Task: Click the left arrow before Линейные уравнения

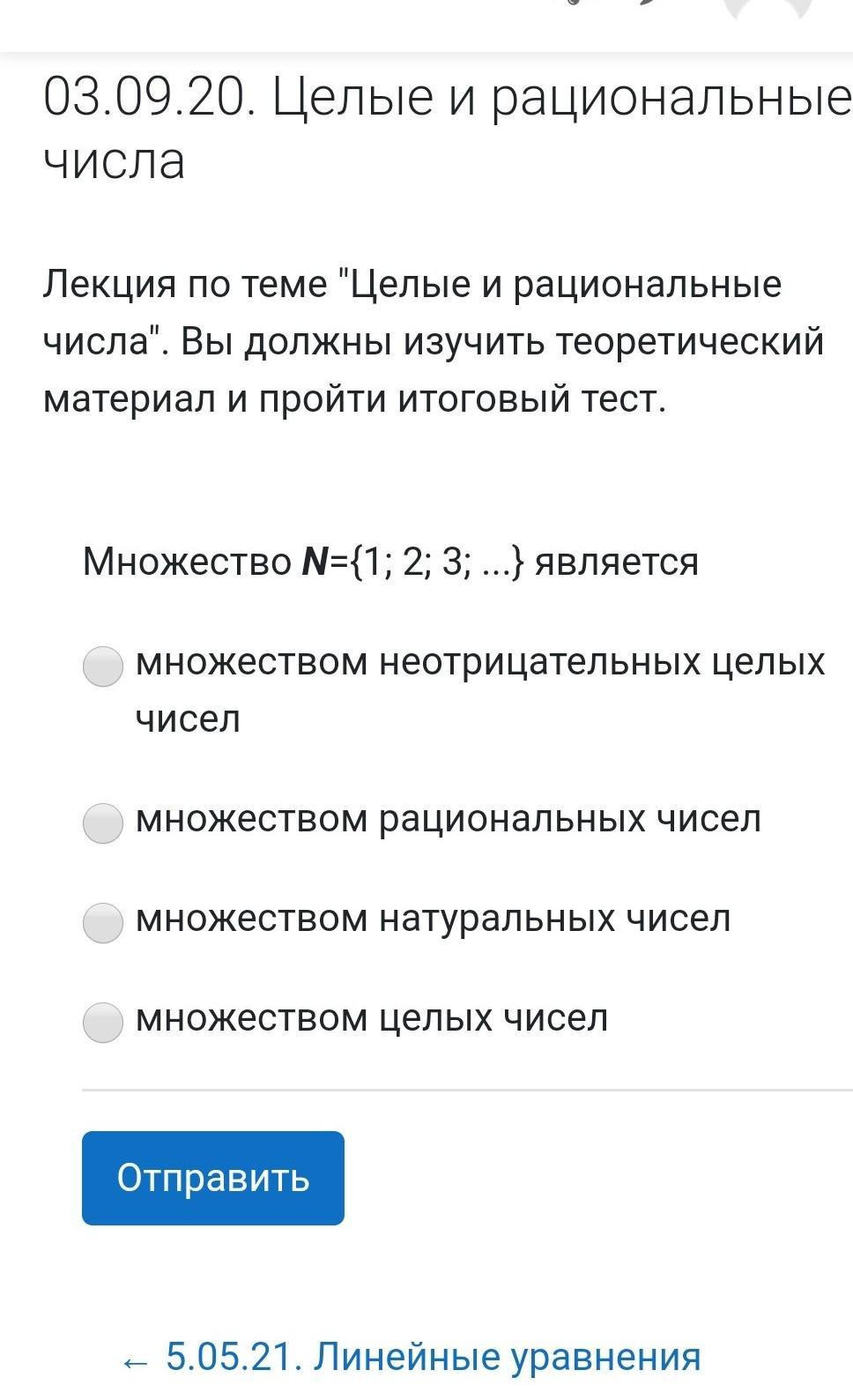Action: click(135, 1361)
